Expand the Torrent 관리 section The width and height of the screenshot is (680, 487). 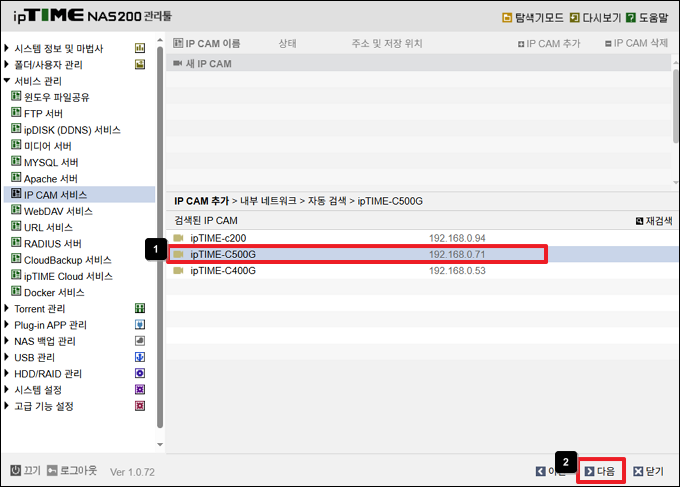click(7, 309)
